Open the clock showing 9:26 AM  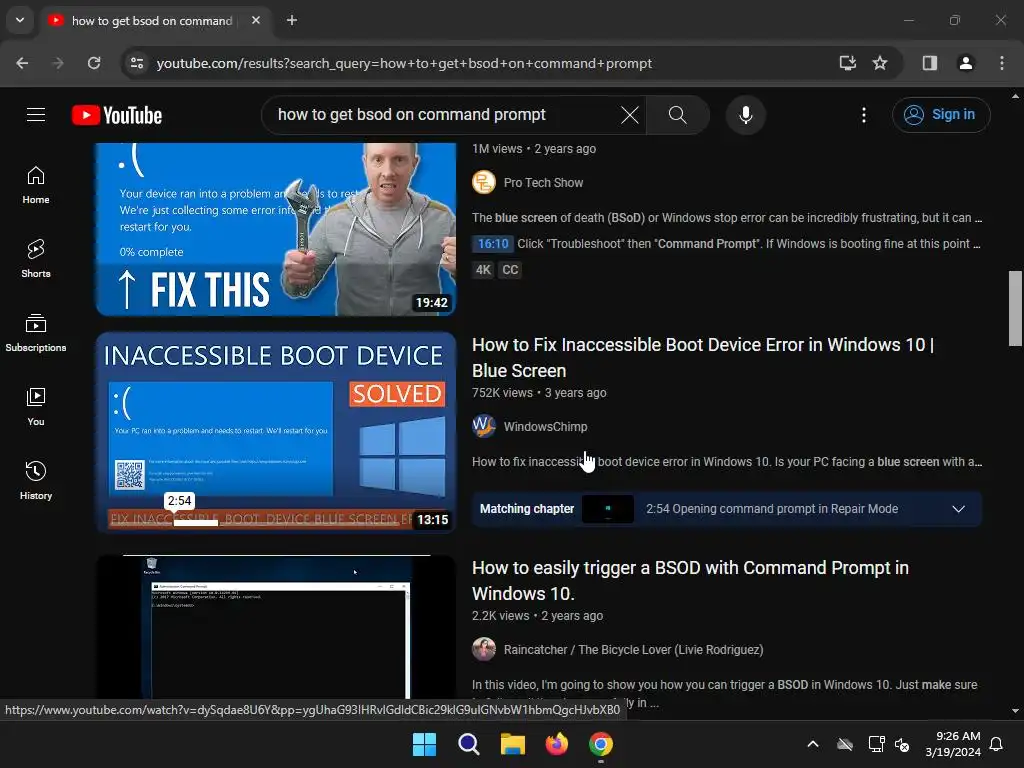[953, 744]
